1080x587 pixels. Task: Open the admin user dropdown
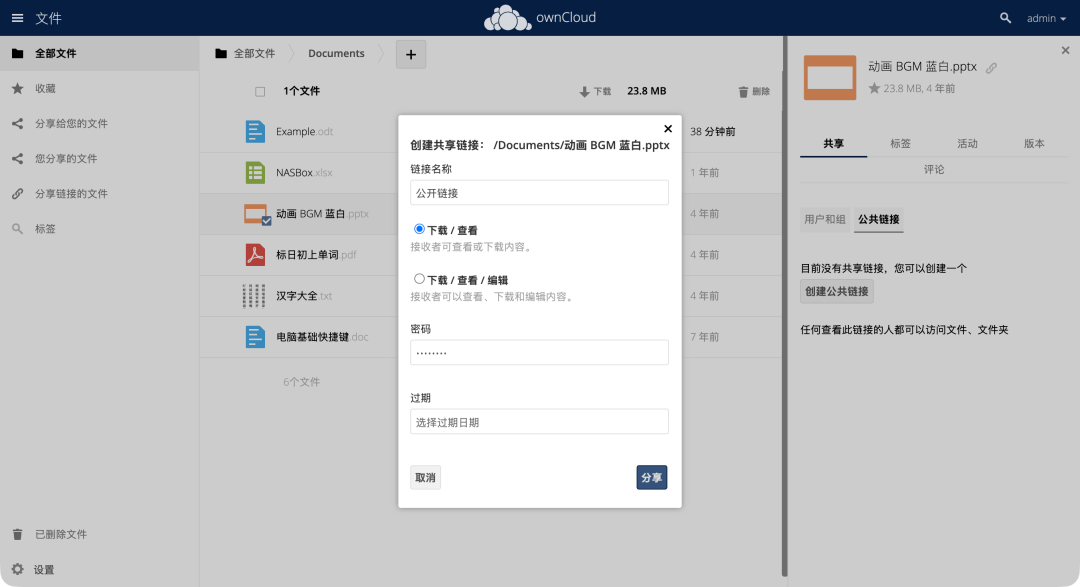(x=1047, y=18)
